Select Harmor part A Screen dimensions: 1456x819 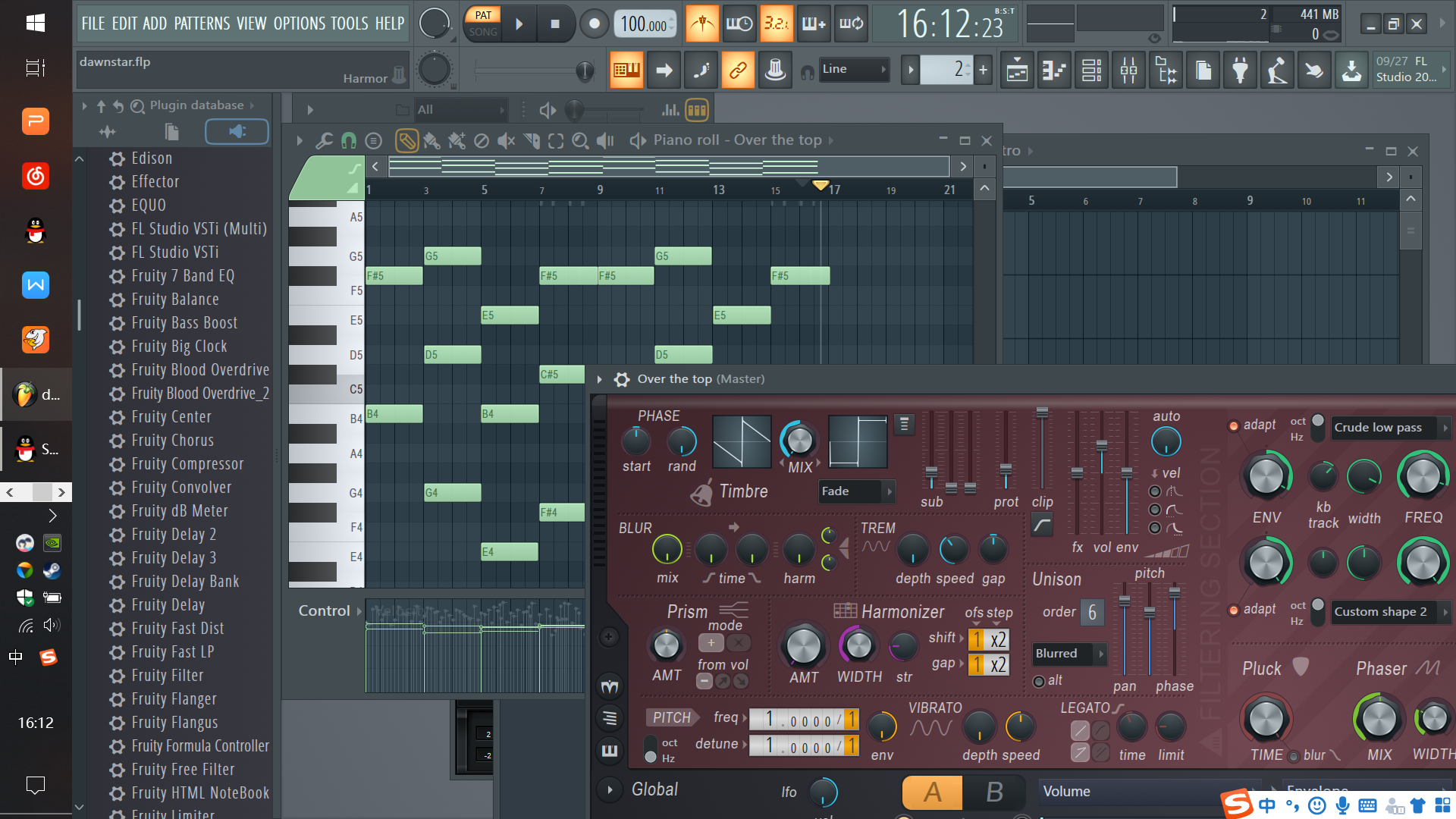pos(933,792)
